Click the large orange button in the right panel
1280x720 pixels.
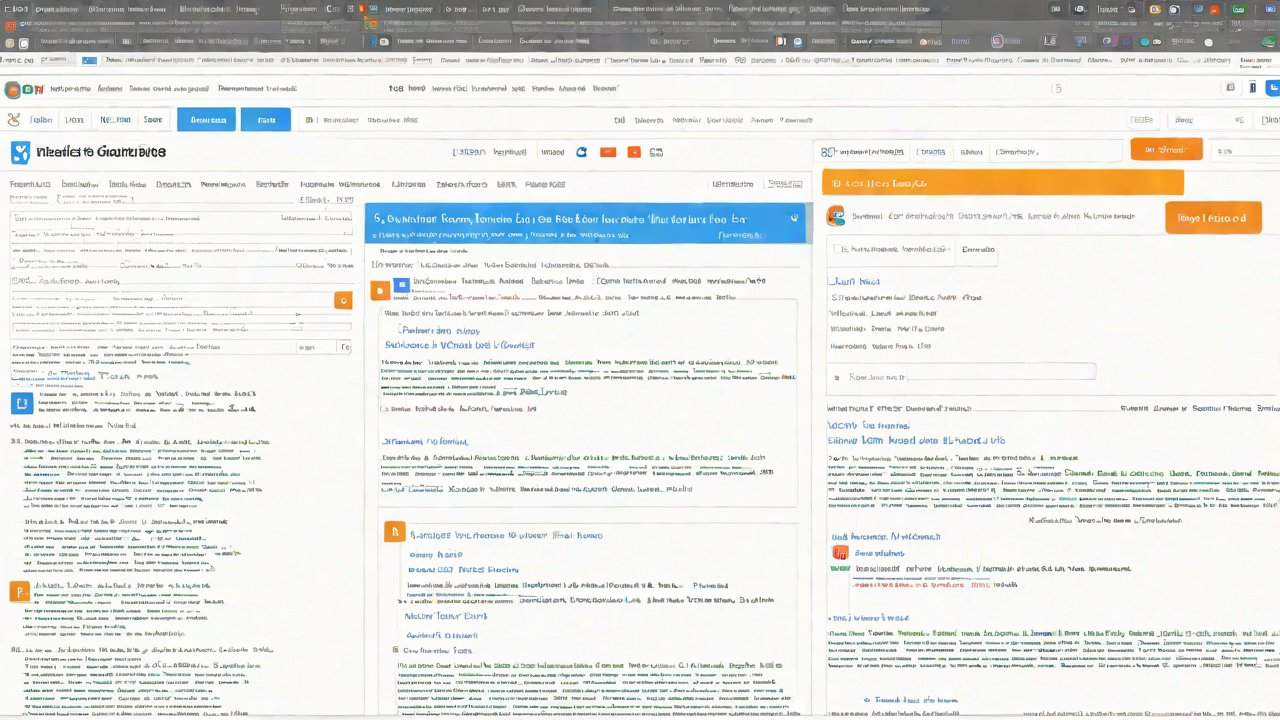pyautogui.click(x=1212, y=217)
